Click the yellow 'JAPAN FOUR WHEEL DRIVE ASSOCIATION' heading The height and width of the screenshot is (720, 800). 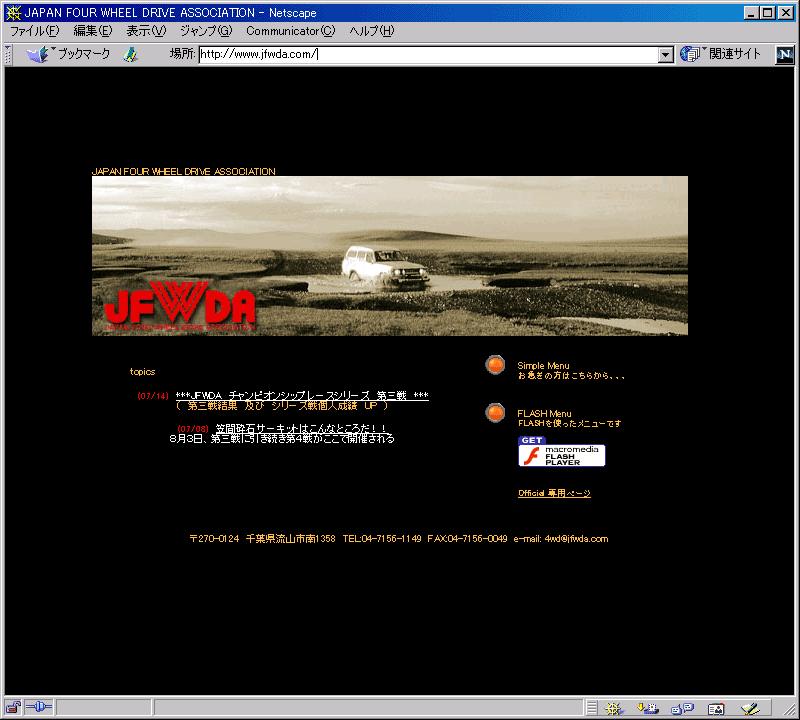point(184,171)
